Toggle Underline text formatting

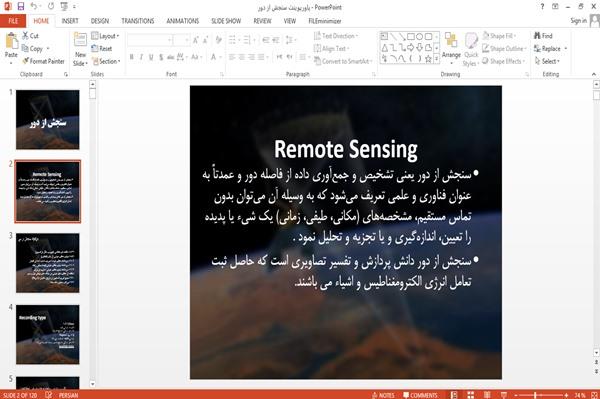pyautogui.click(x=151, y=57)
